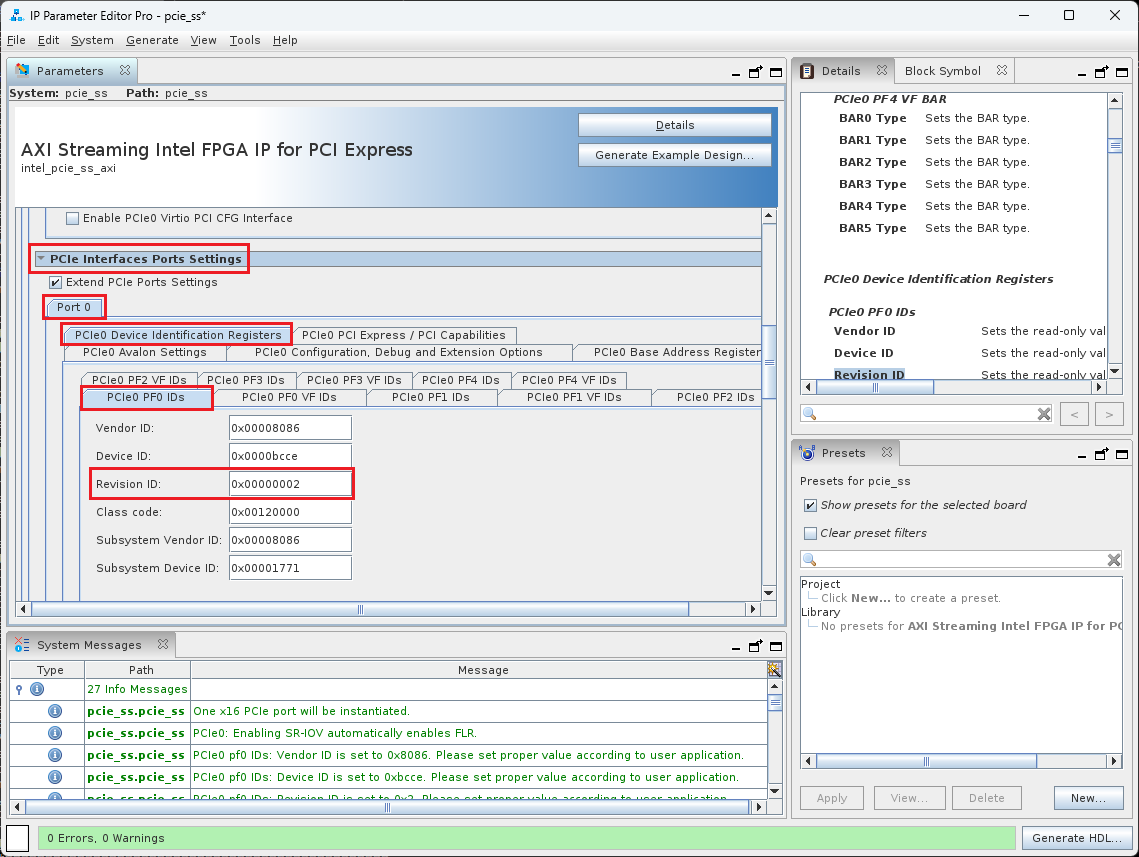The width and height of the screenshot is (1139, 857).
Task: Minimize the Presets panel
Action: tap(1082, 454)
